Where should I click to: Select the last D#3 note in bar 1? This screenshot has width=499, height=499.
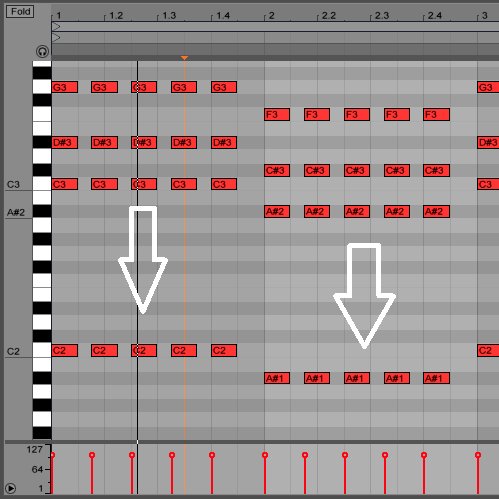pyautogui.click(x=224, y=143)
